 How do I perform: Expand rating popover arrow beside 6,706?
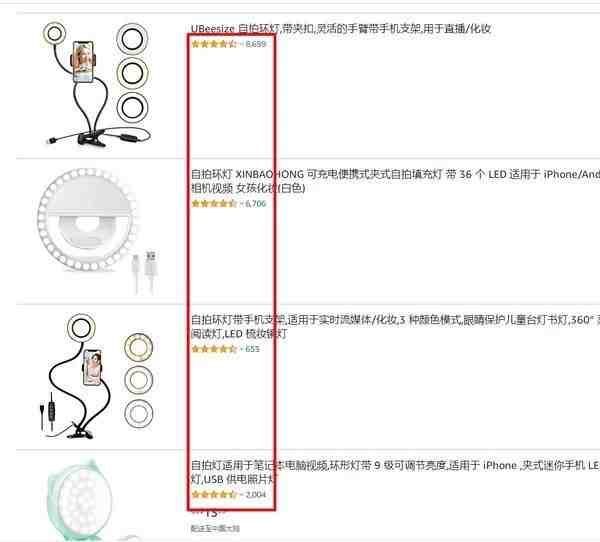[x=241, y=204]
